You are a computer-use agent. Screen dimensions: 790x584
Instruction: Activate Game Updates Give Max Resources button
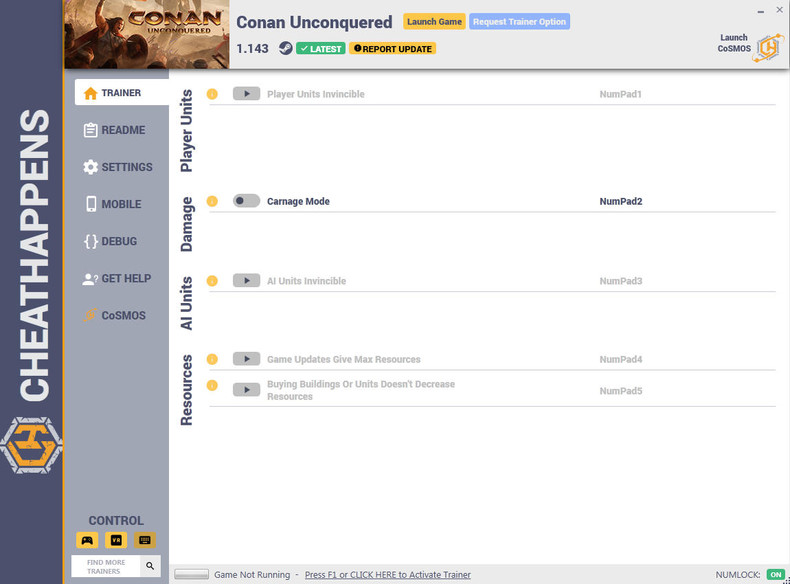tap(246, 359)
